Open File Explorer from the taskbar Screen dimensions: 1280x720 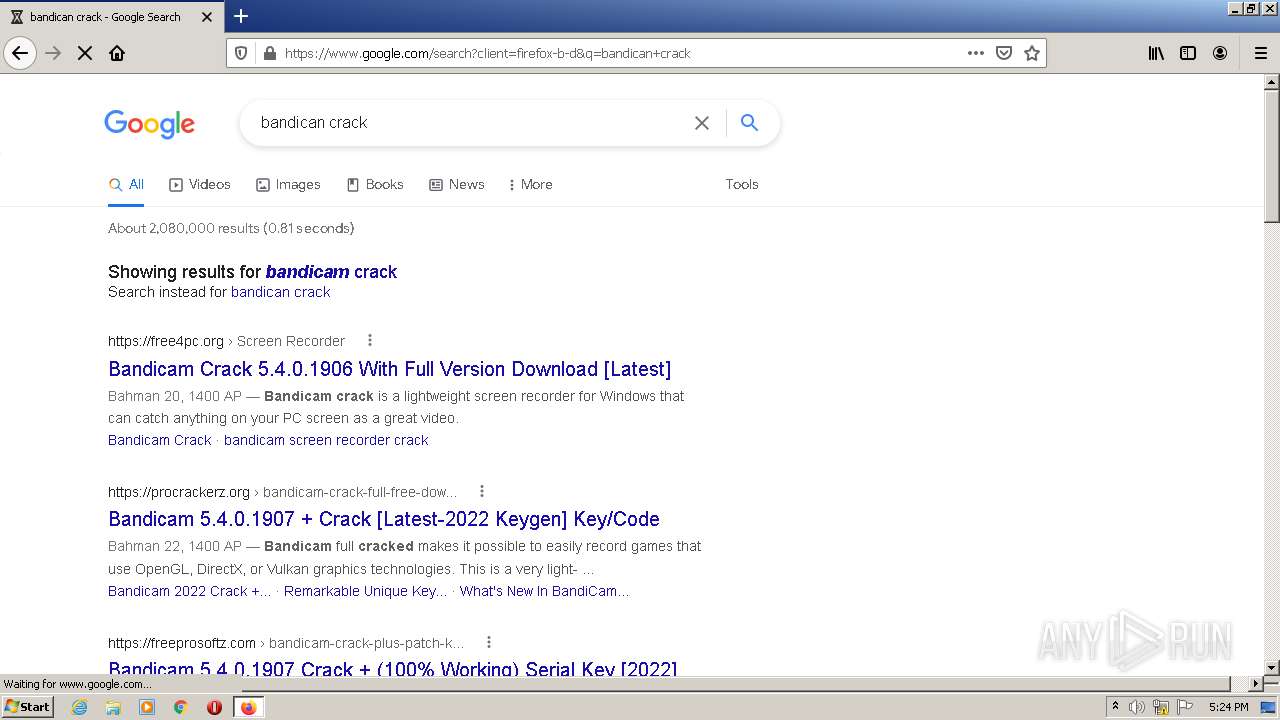pyautogui.click(x=113, y=707)
